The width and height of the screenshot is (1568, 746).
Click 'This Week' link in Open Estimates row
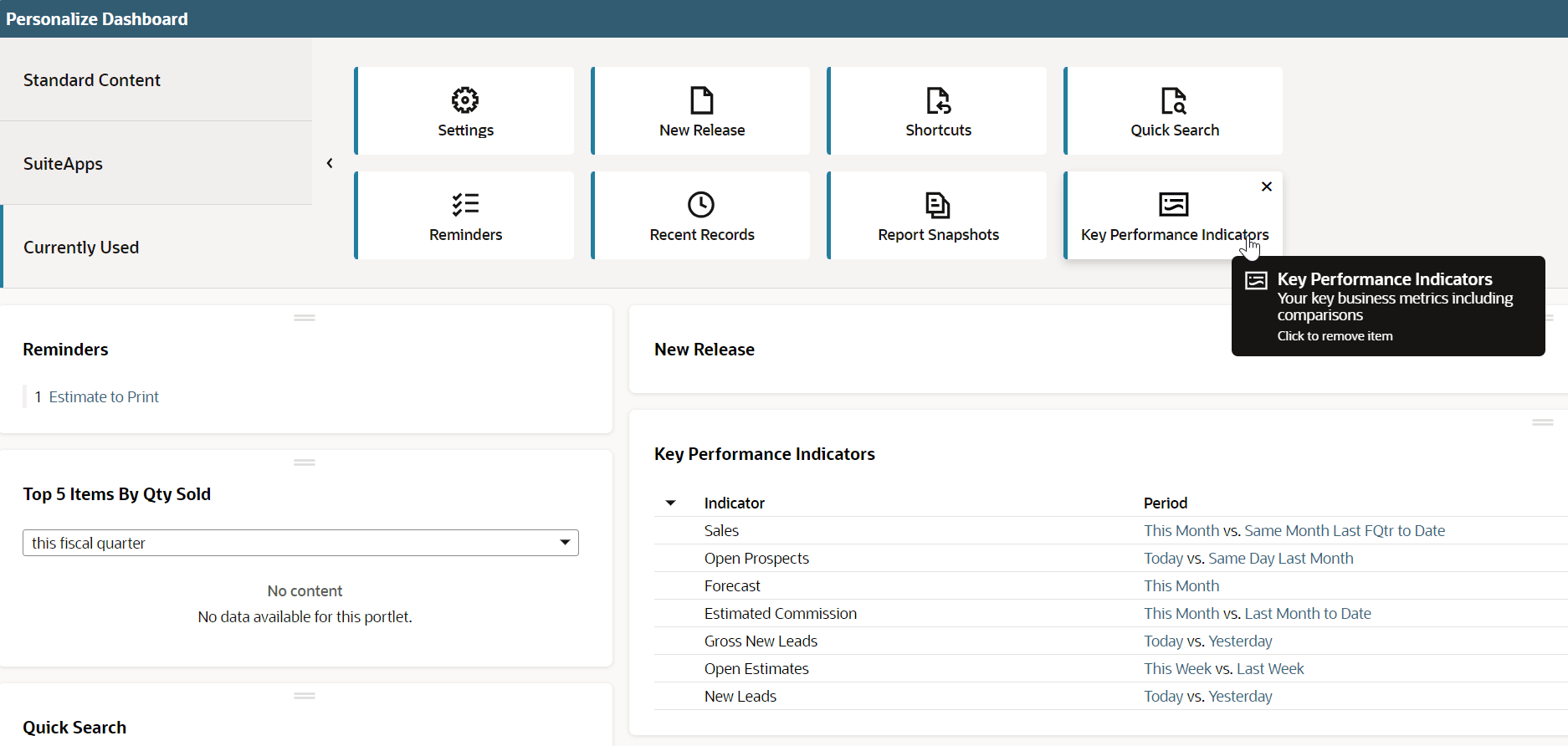click(x=1177, y=669)
